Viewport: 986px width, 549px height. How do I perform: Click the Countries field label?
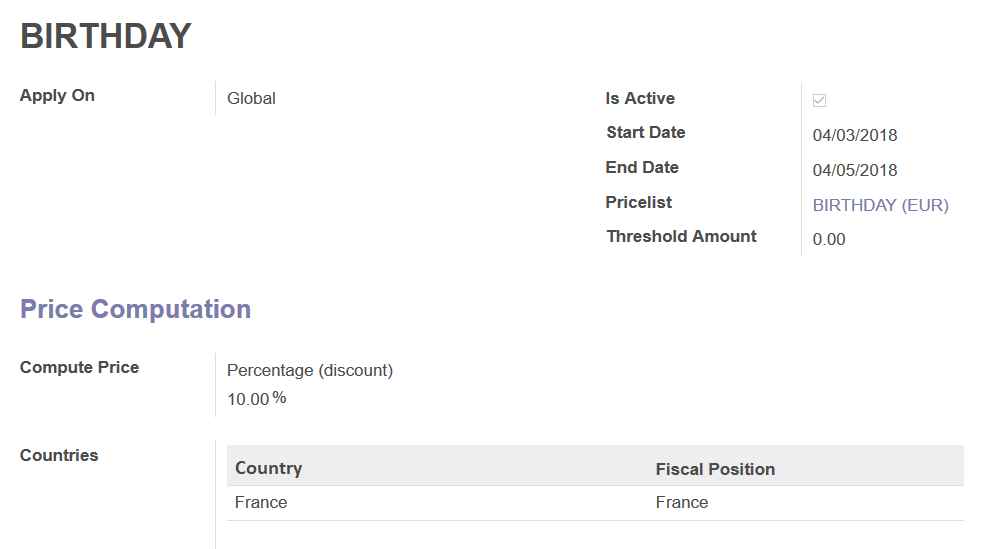coord(59,455)
